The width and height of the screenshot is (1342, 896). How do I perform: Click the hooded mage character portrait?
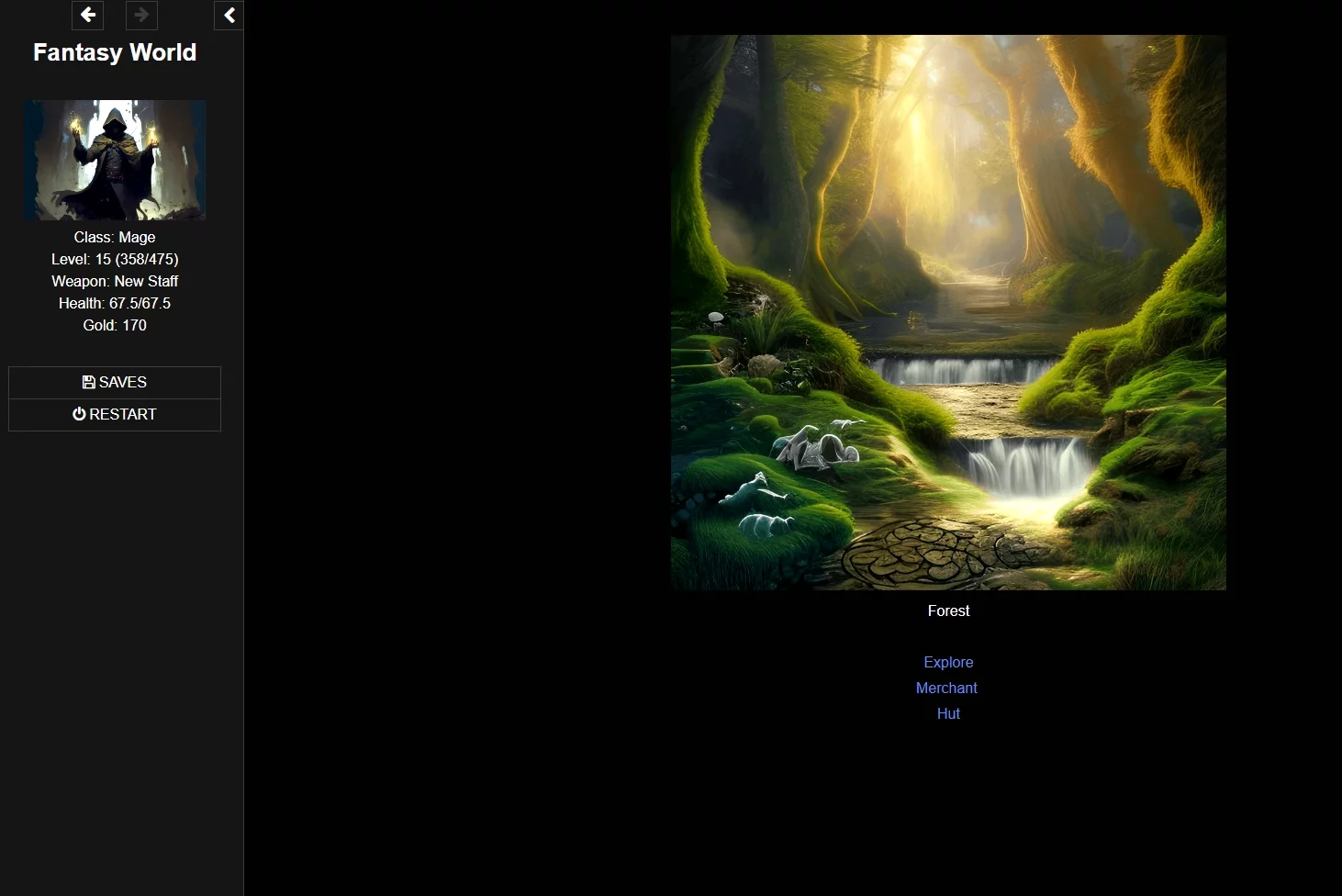point(115,160)
